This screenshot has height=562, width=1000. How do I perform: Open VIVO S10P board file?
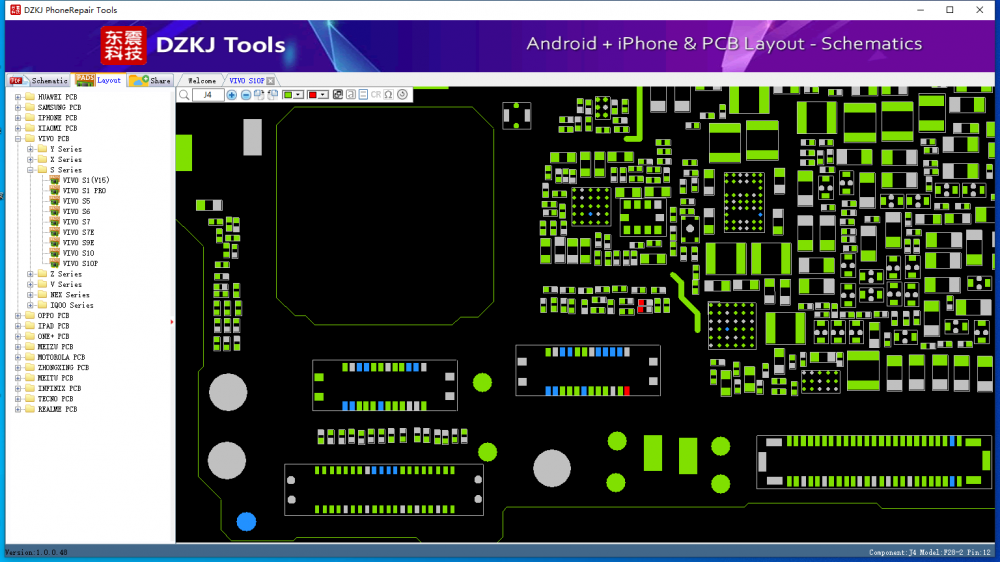80,263
